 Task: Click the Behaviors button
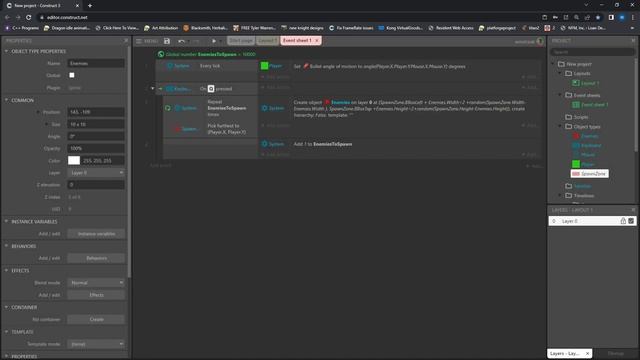point(96,258)
